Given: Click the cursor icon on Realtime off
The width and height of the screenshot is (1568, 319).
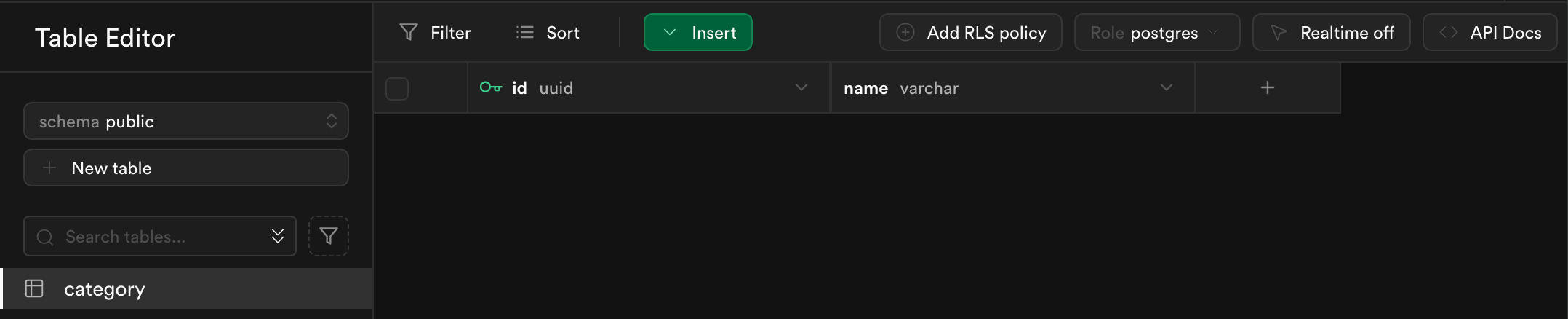Looking at the screenshot, I should pyautogui.click(x=1278, y=33).
